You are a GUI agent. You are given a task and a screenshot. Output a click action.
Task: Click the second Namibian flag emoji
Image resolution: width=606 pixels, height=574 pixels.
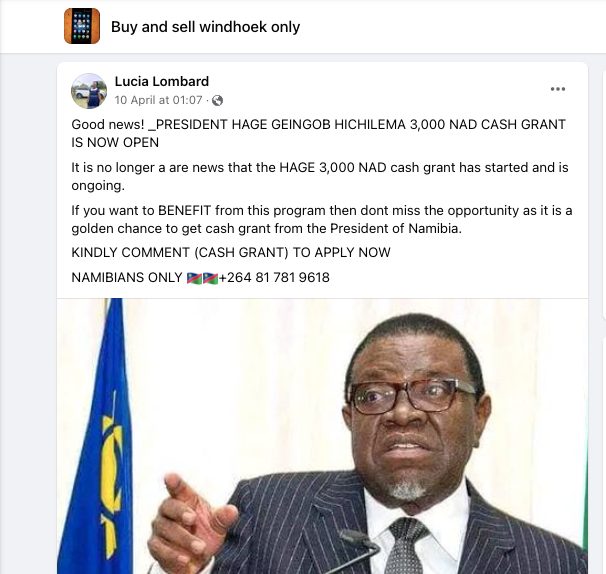pos(211,278)
